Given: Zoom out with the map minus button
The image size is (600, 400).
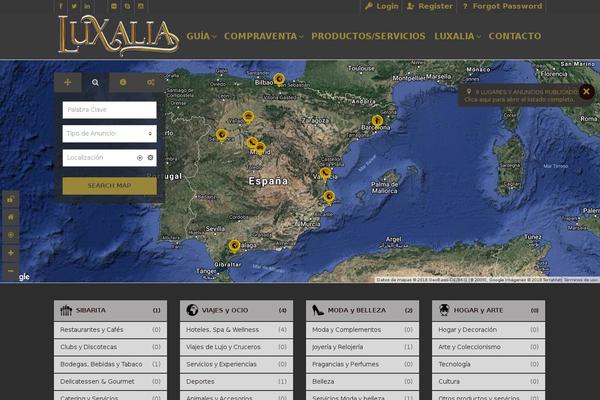Looking at the screenshot, I should click(x=11, y=271).
